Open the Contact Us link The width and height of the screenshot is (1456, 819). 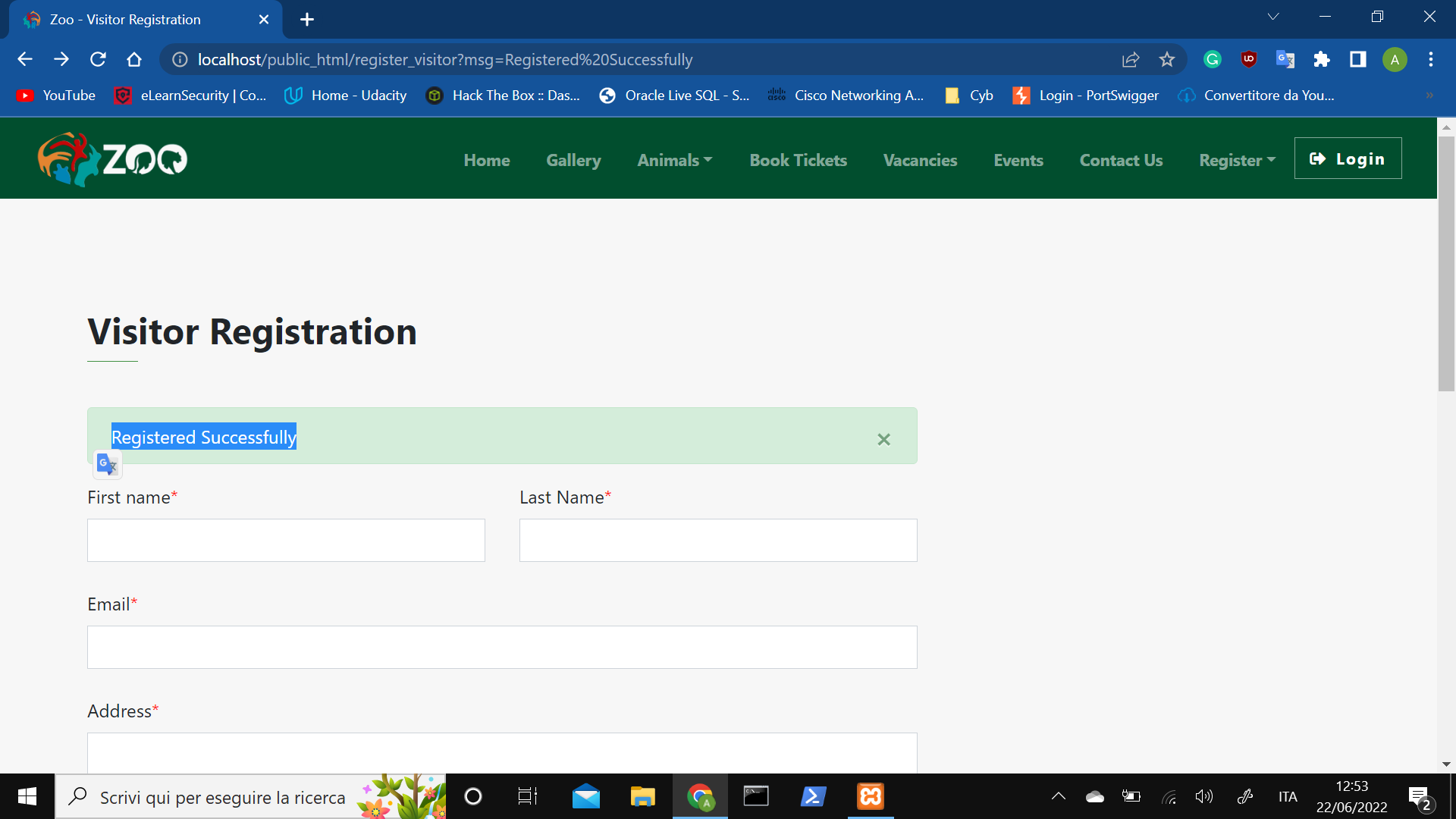coord(1121,160)
